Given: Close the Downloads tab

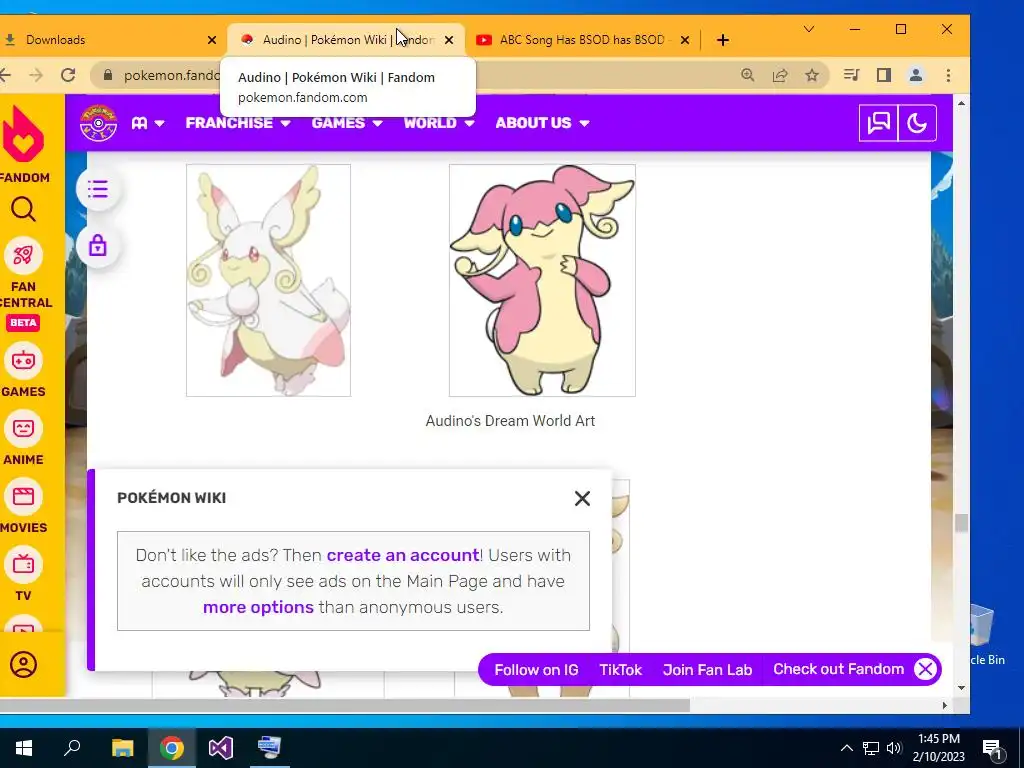Looking at the screenshot, I should coord(212,40).
